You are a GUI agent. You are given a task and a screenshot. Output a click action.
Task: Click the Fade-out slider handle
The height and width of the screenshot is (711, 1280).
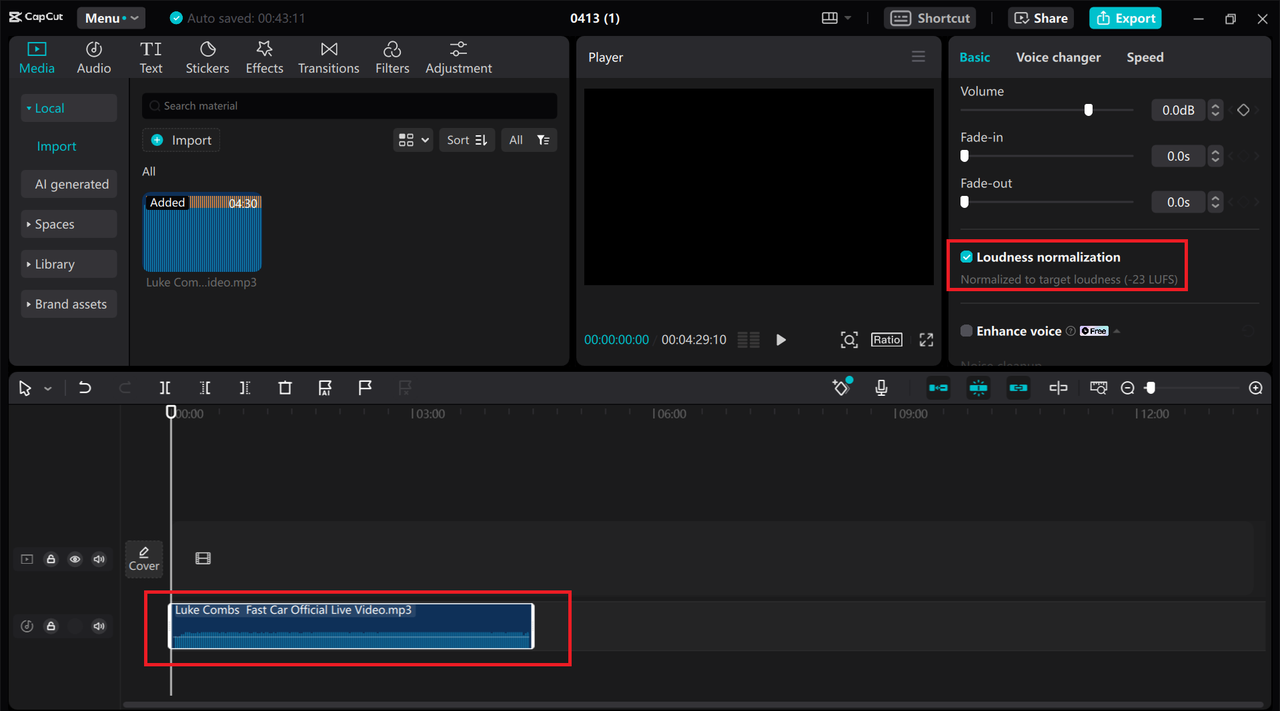click(x=964, y=202)
